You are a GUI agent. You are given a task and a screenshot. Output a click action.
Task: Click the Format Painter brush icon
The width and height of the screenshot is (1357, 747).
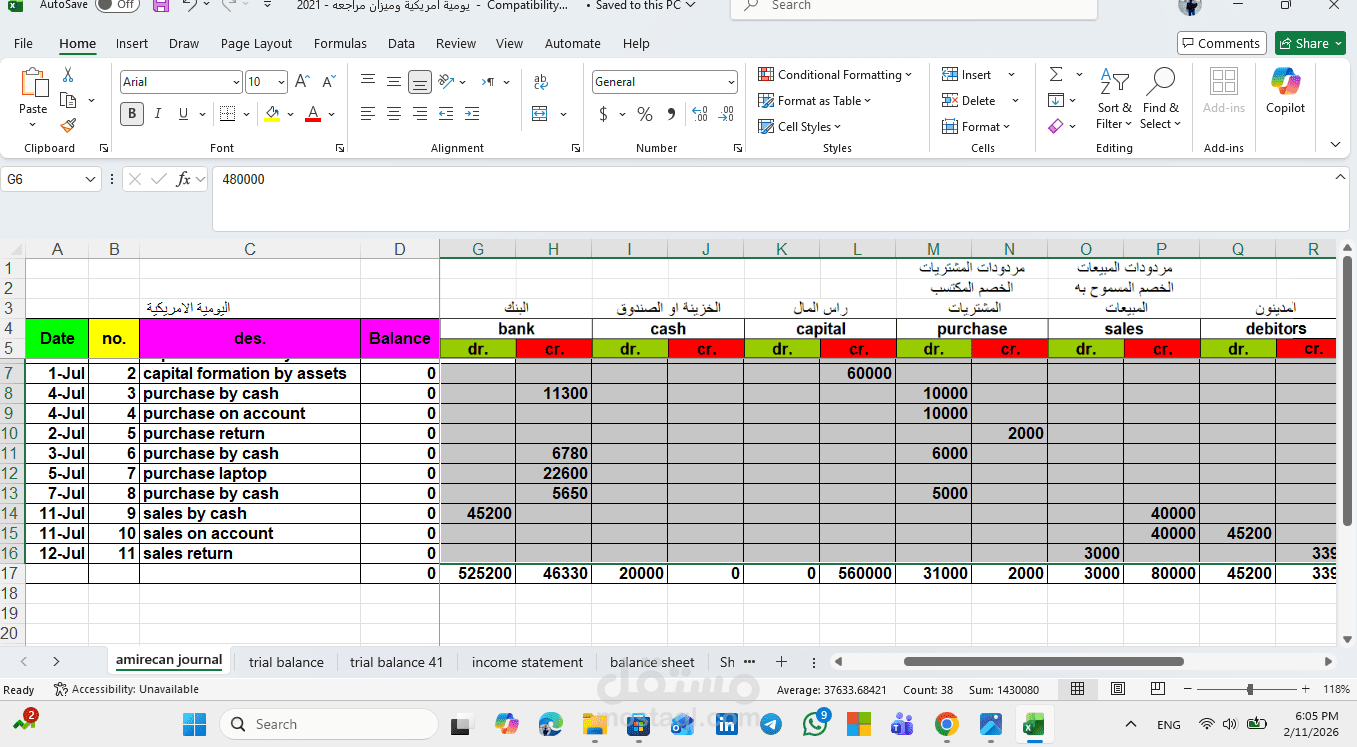tap(68, 125)
